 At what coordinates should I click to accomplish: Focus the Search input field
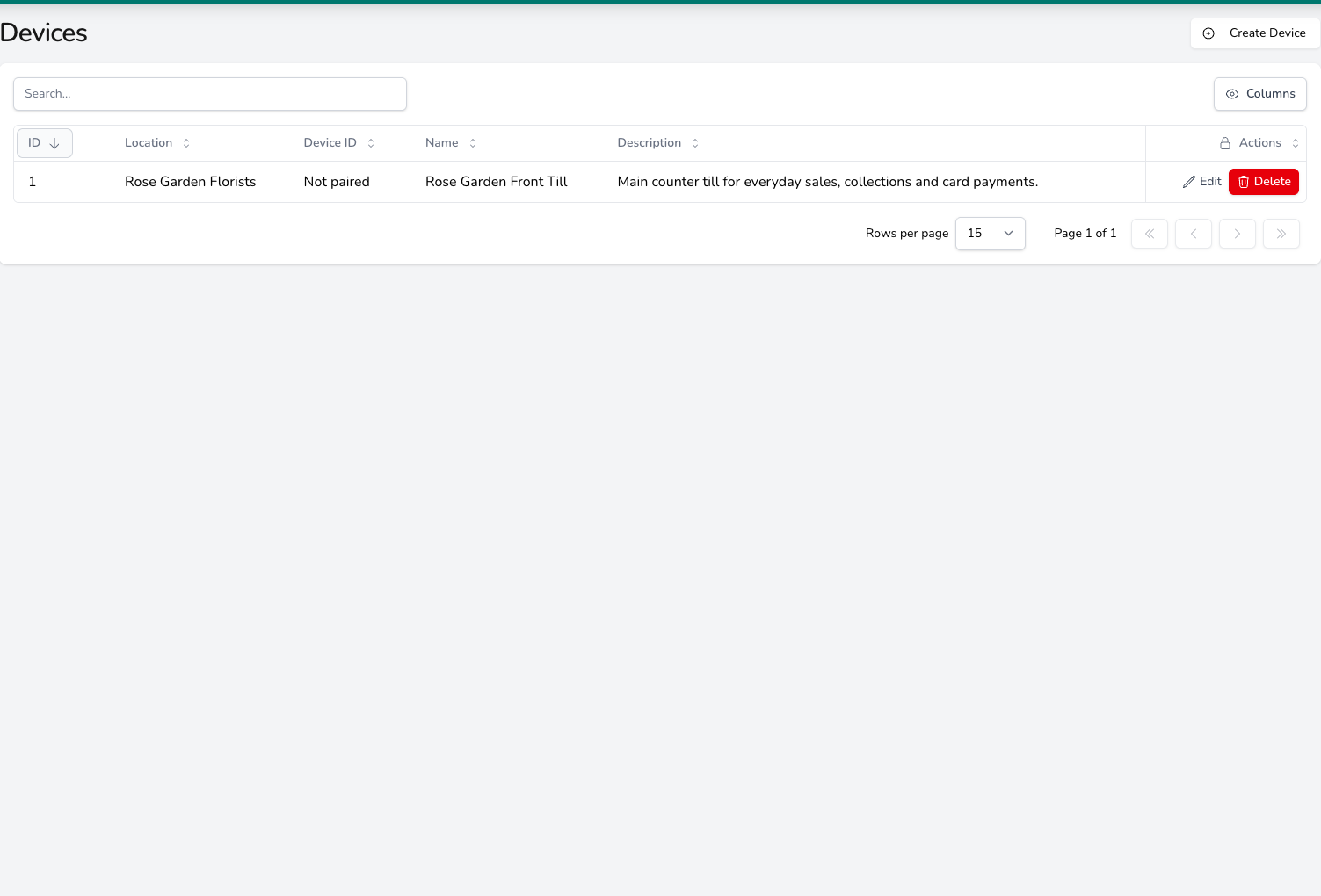(210, 94)
